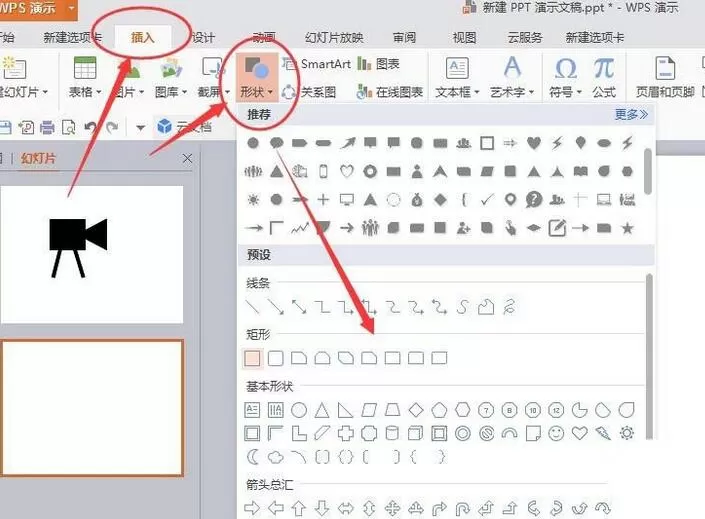Select the moon shape in 基本形状
Screen dimensions: 705x519
pyautogui.click(x=253, y=457)
